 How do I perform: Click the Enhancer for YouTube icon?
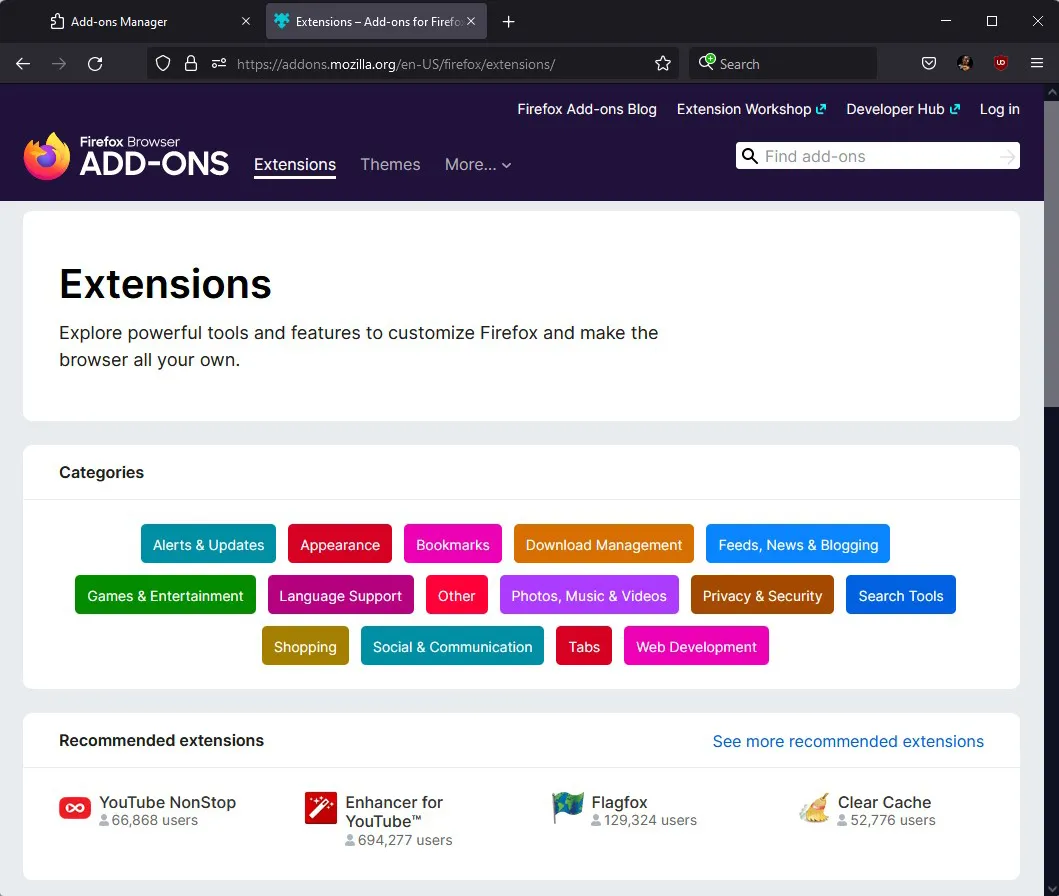(x=321, y=808)
